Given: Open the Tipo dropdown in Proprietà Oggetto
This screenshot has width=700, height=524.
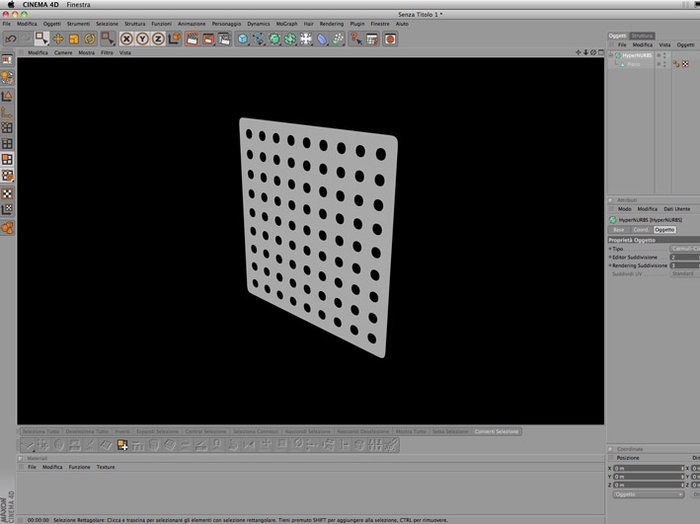Looking at the screenshot, I should click(x=685, y=249).
